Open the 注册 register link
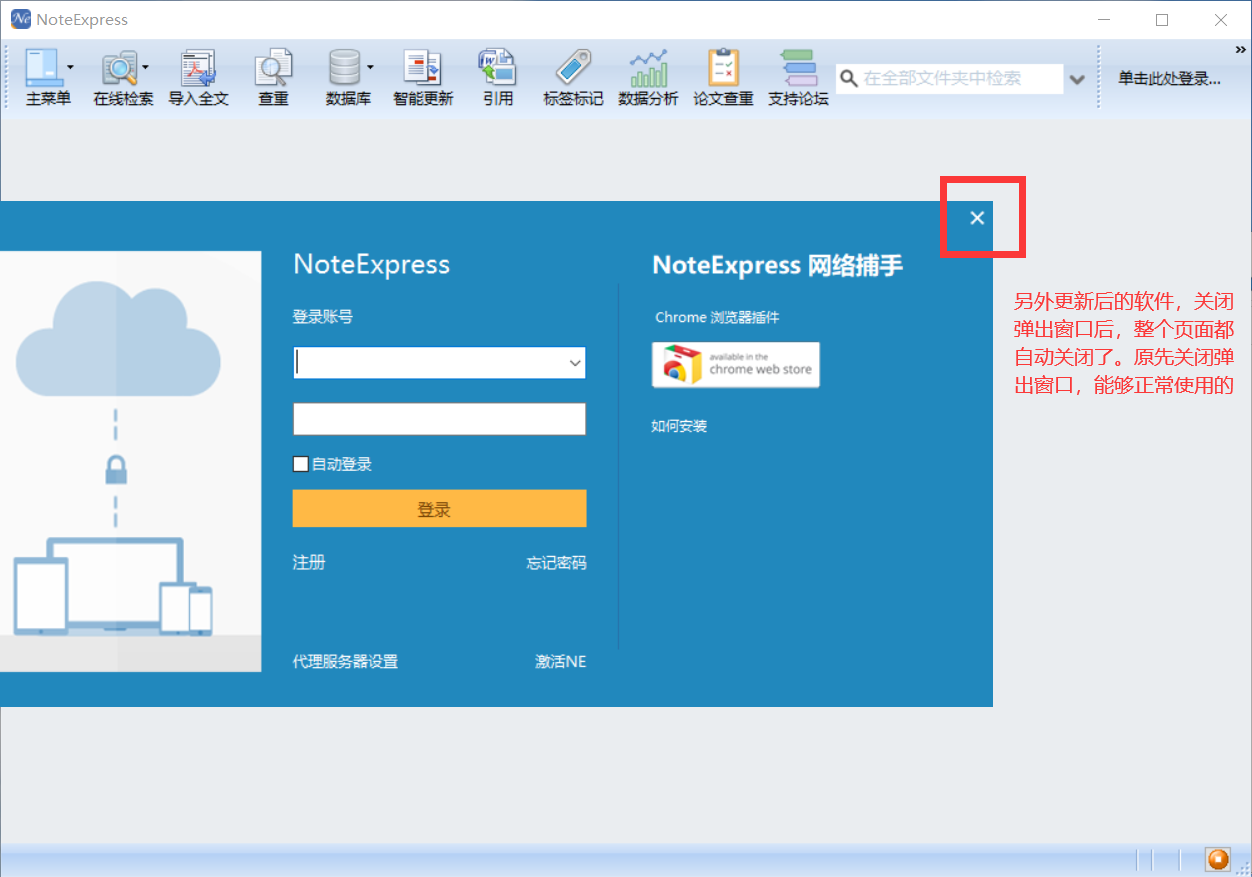1252x877 pixels. [309, 562]
